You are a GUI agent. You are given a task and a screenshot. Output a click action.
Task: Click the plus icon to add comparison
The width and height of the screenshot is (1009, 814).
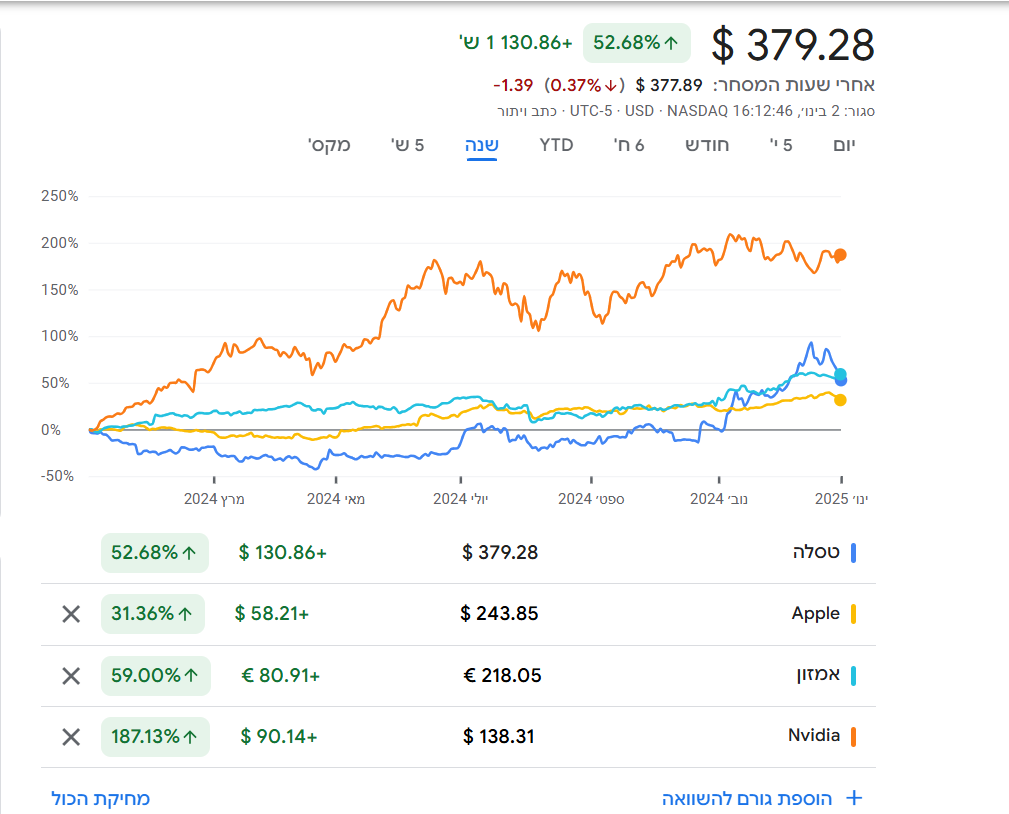[853, 798]
